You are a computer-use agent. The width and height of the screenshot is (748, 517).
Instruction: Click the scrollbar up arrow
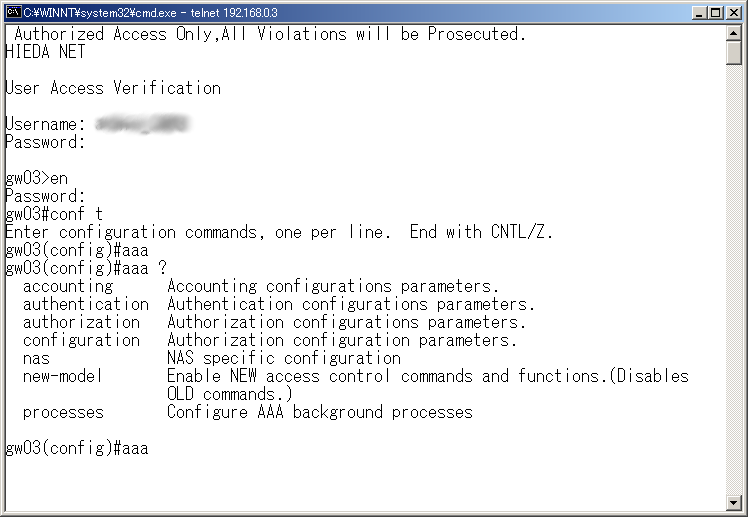734,33
